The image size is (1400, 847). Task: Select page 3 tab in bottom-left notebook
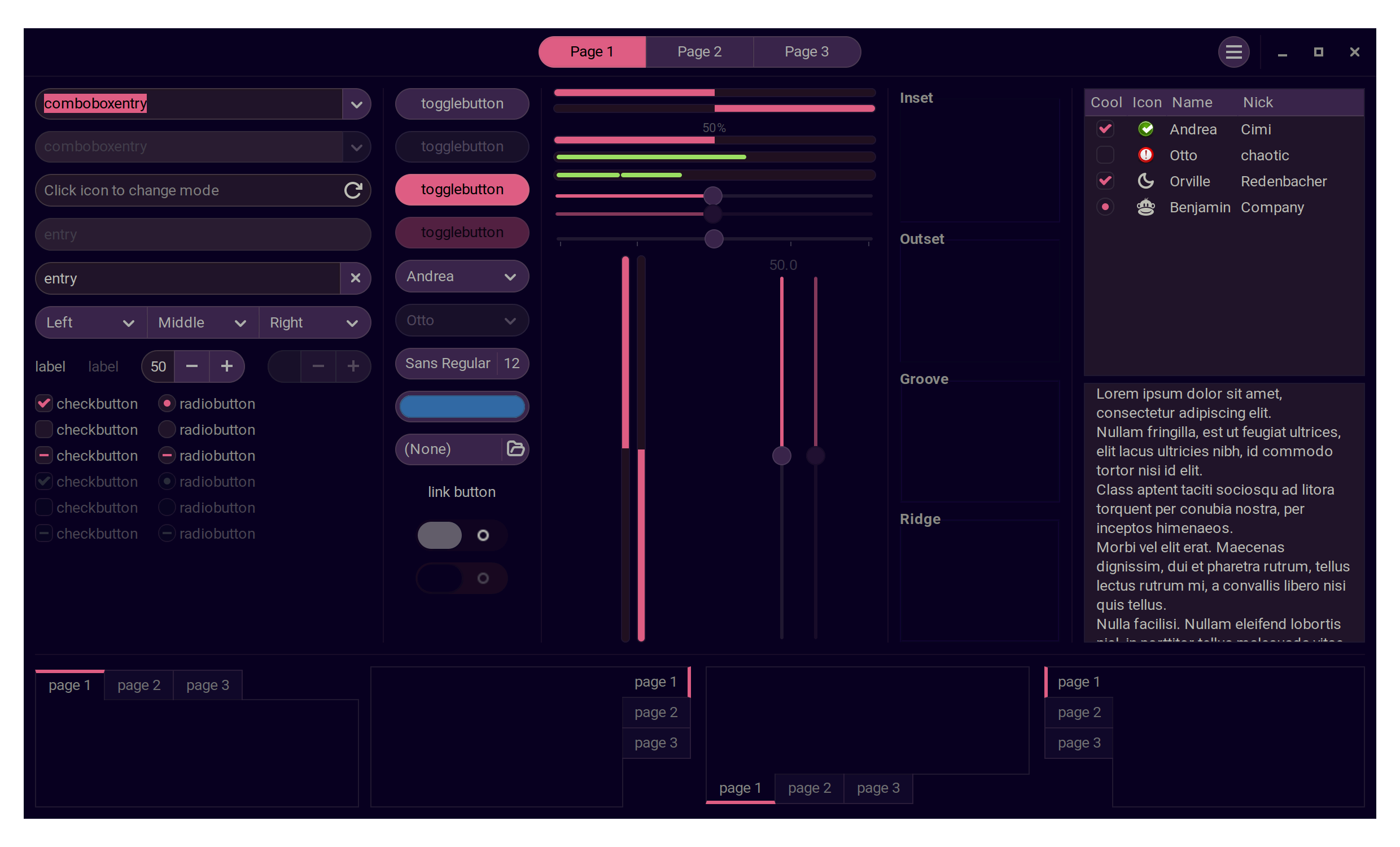pos(207,685)
